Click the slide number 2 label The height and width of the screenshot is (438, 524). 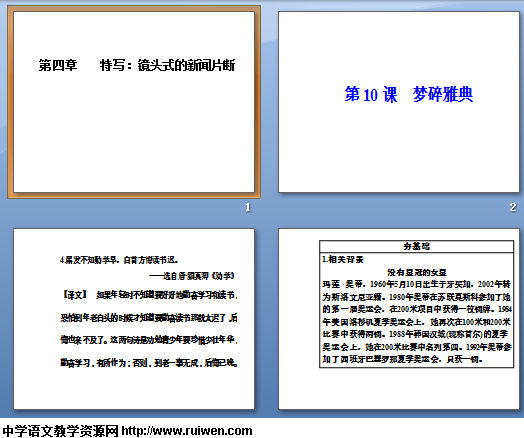pos(513,207)
